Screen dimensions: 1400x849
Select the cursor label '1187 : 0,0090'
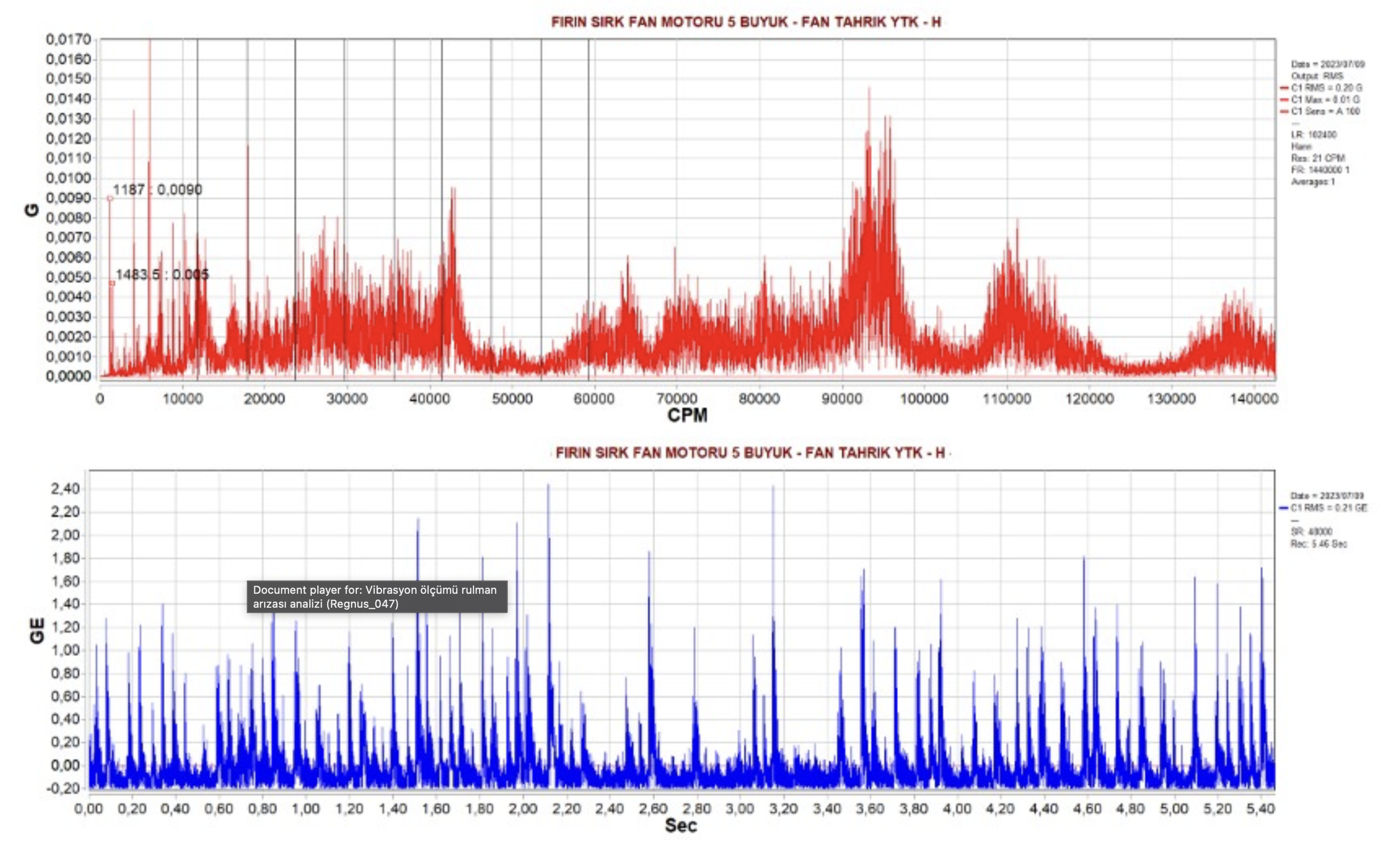tap(157, 190)
